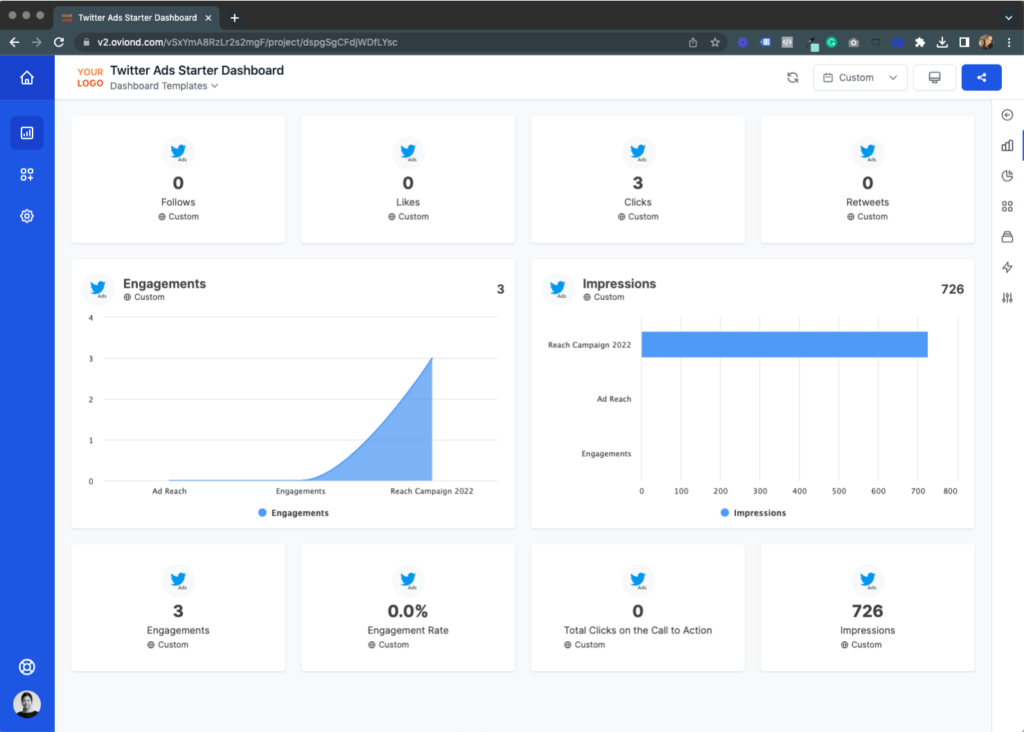Select the Impressions chart title
Screen dimensions: 1024x732
pos(619,284)
